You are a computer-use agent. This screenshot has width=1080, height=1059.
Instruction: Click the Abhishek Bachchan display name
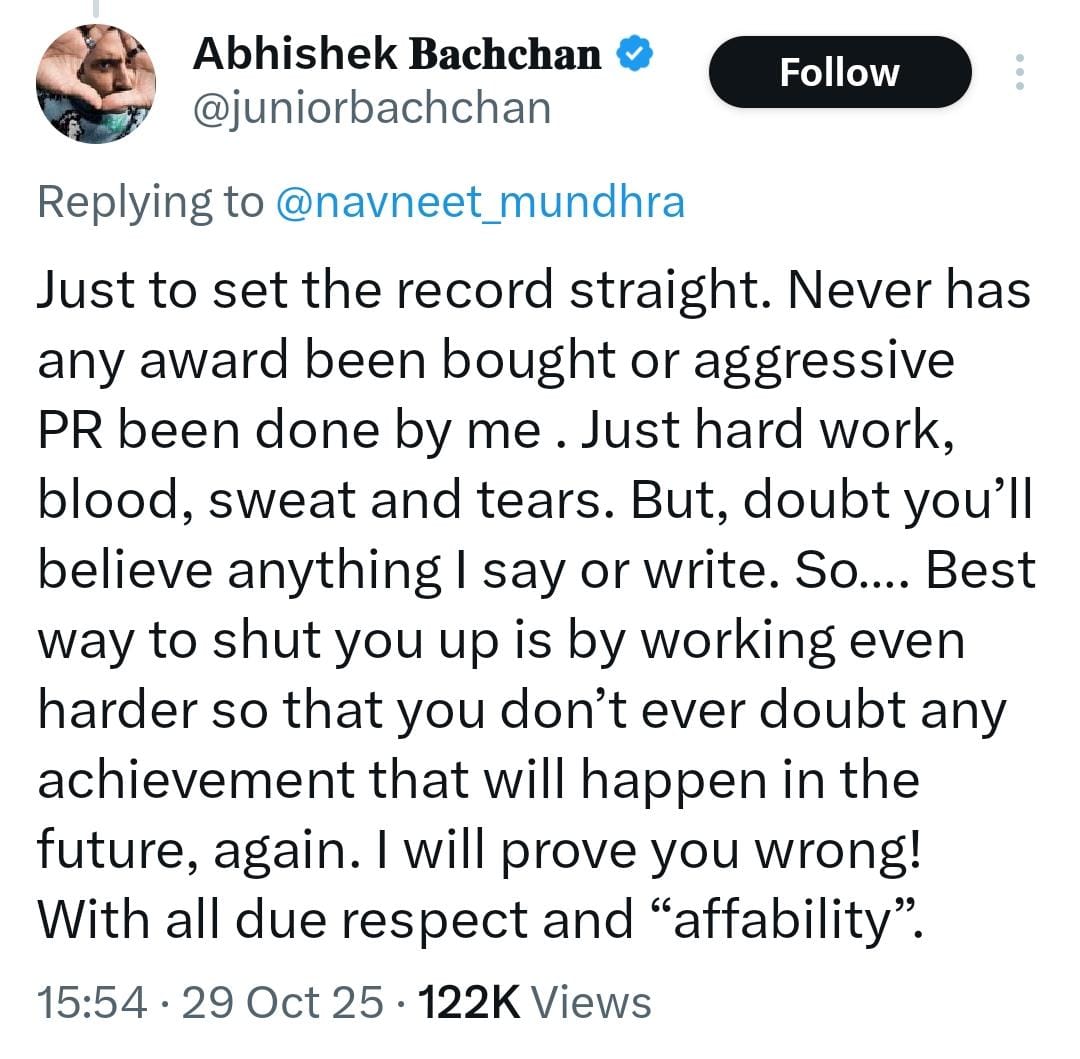[x=397, y=54]
